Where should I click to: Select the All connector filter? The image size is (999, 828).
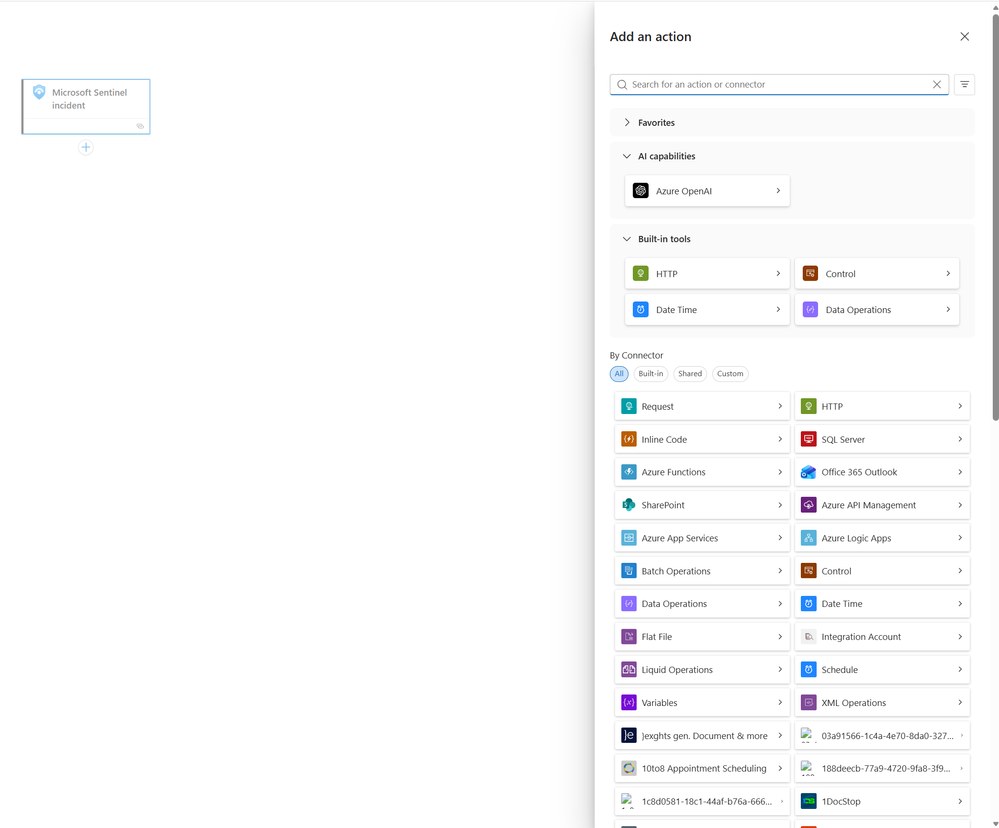click(619, 374)
